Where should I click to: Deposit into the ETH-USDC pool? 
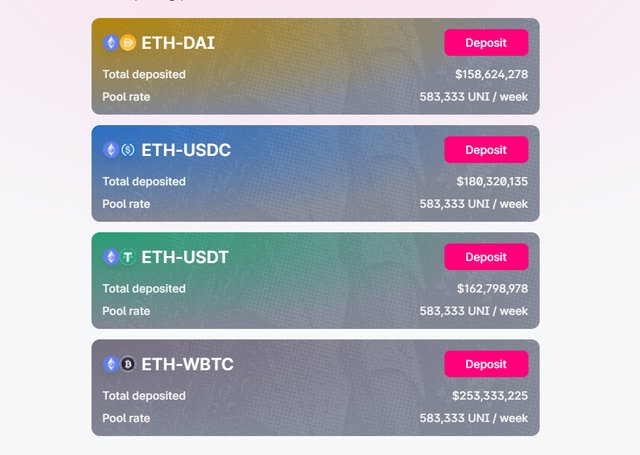486,150
